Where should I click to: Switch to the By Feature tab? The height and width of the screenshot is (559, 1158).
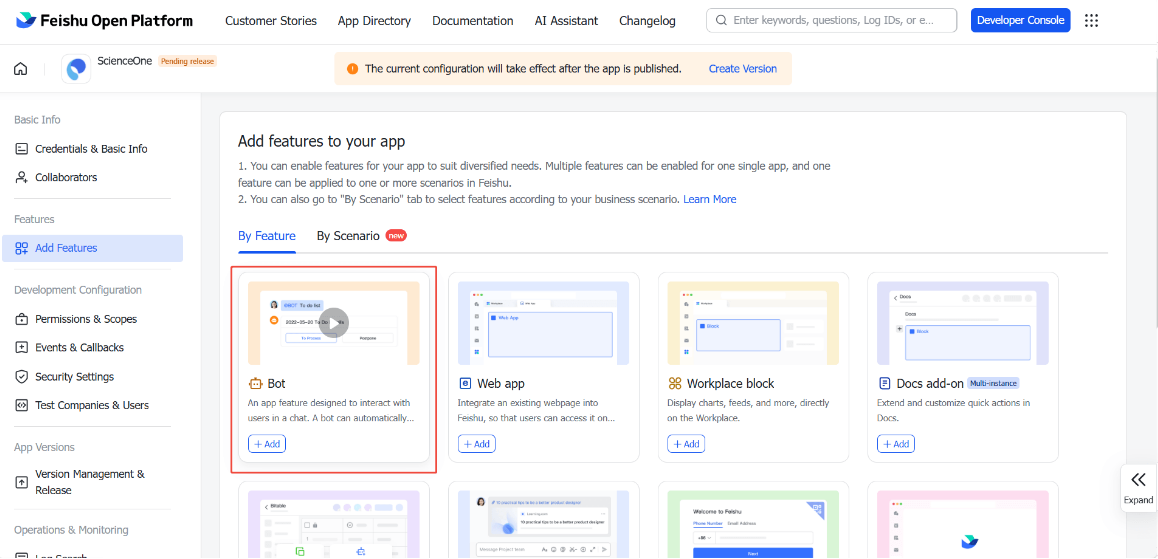coord(267,236)
